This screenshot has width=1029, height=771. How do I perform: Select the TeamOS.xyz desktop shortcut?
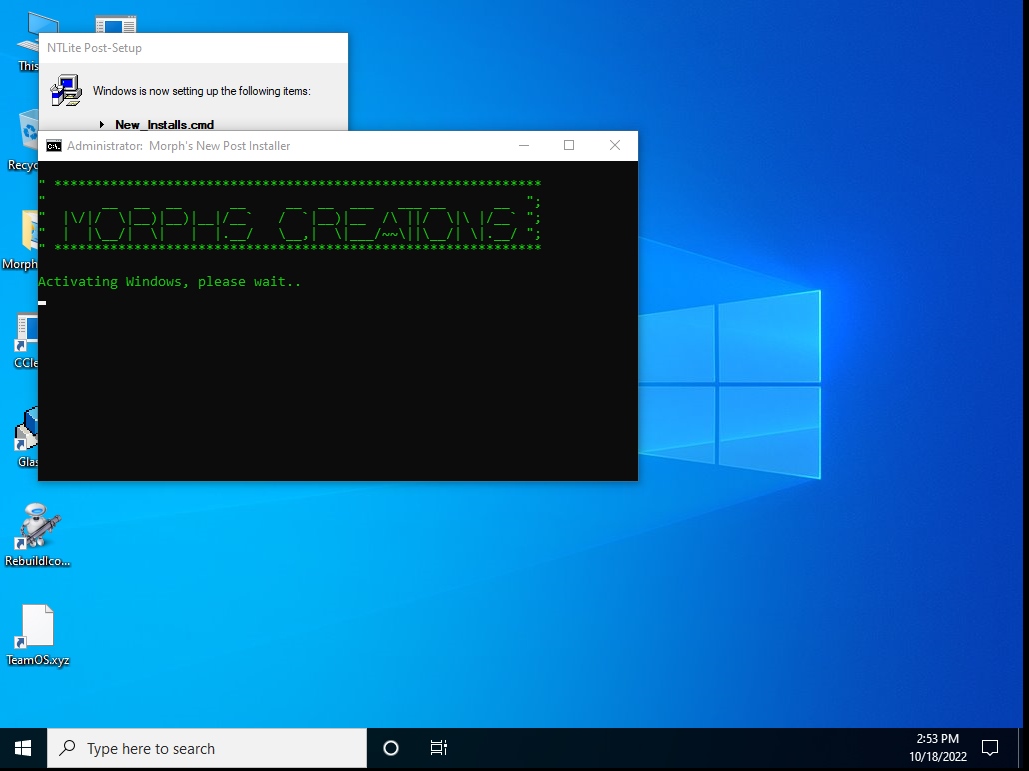pyautogui.click(x=38, y=630)
